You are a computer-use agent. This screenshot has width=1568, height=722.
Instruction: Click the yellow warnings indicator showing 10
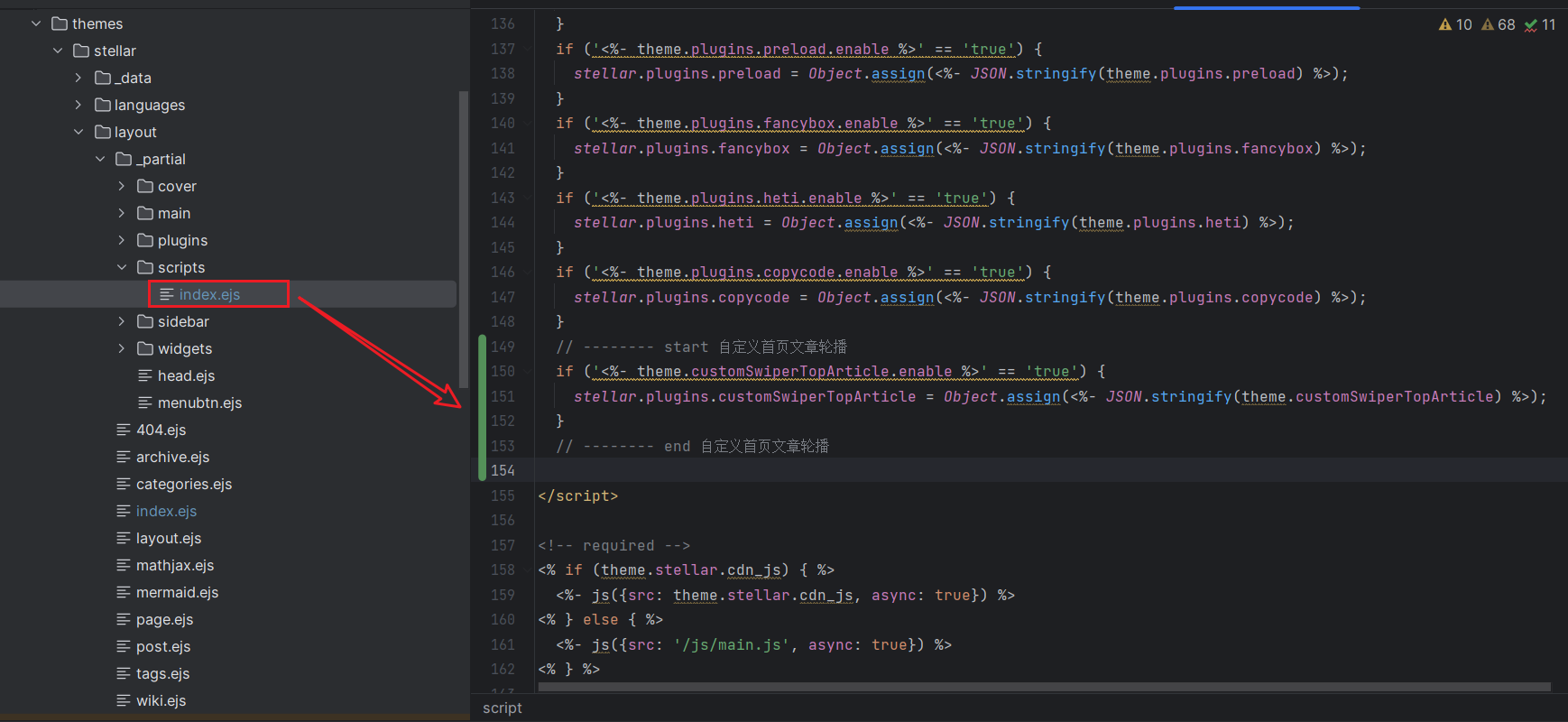pyautogui.click(x=1454, y=24)
